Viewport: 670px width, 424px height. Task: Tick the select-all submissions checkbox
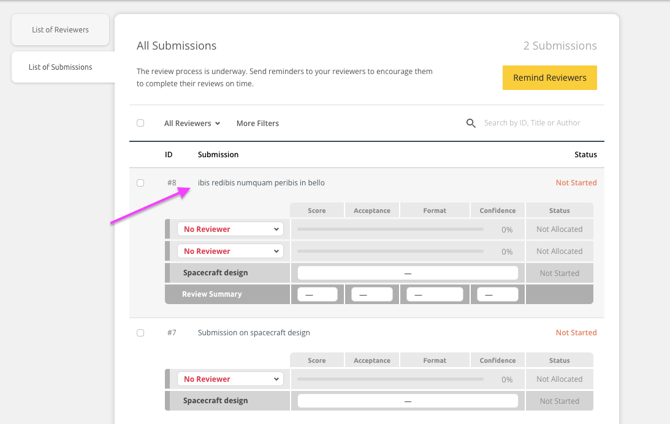[x=140, y=123]
